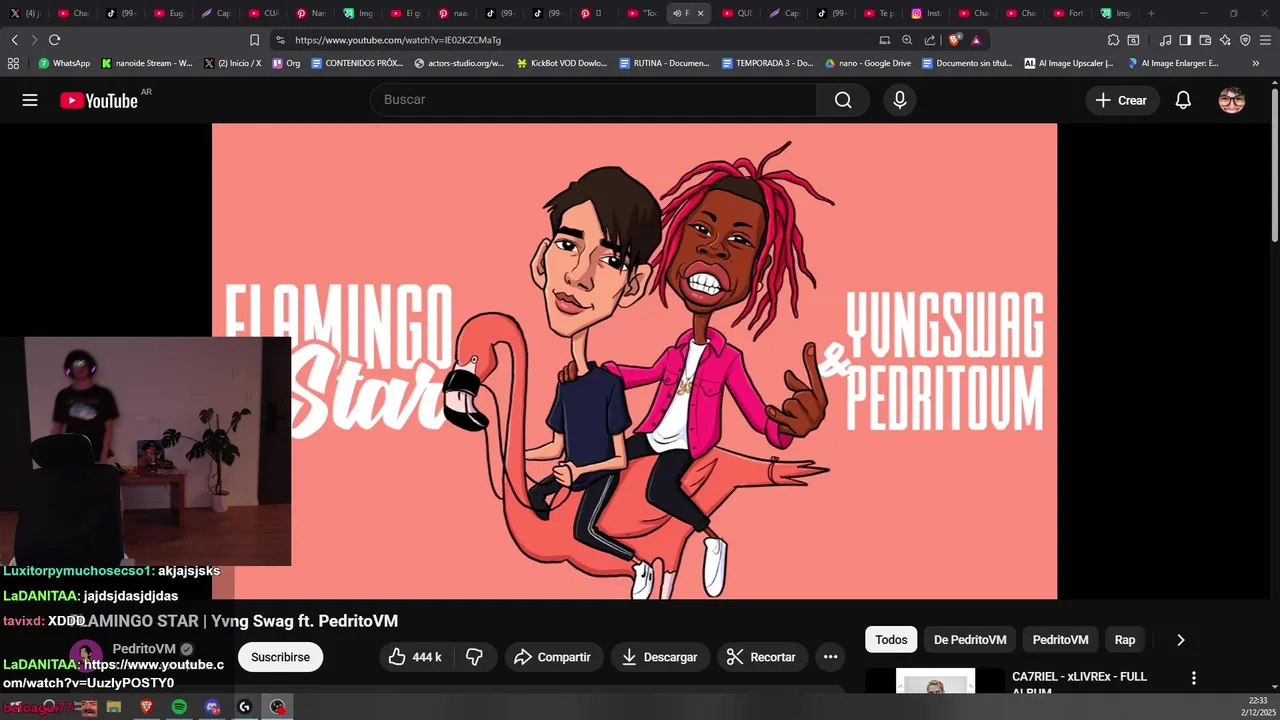Click the page vertical scrollbar
Viewport: 1280px width, 720px height.
pos(1274,165)
